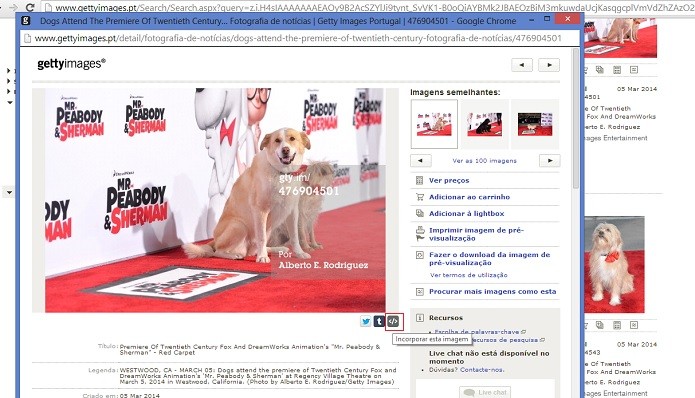695x398 pixels.
Task: Click the page icon in the popup address bar
Action: click(x=27, y=39)
